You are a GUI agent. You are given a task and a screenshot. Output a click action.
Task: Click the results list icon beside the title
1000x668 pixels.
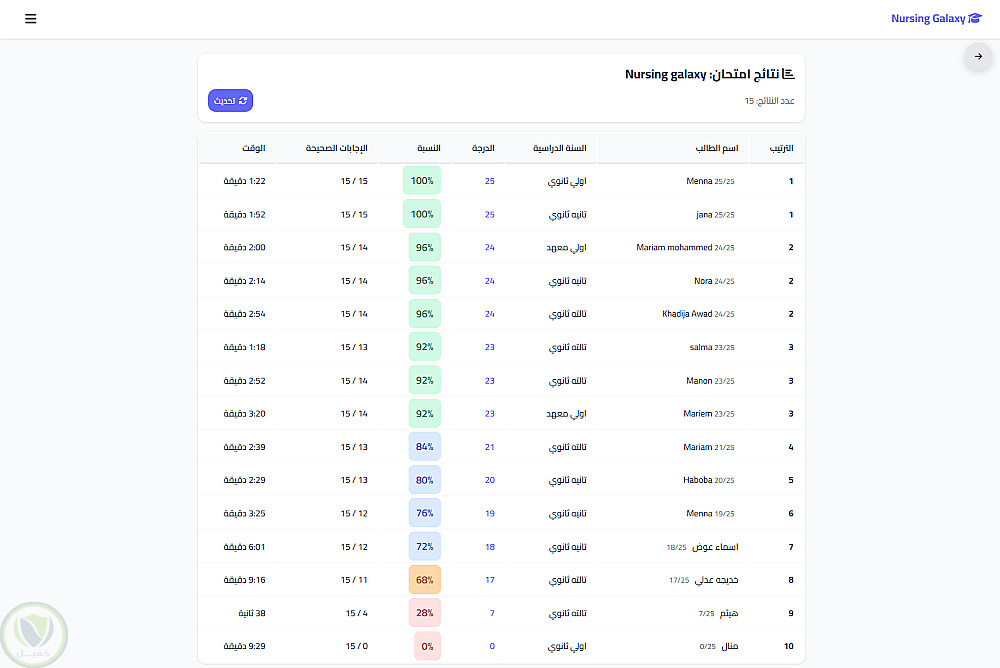coord(788,74)
